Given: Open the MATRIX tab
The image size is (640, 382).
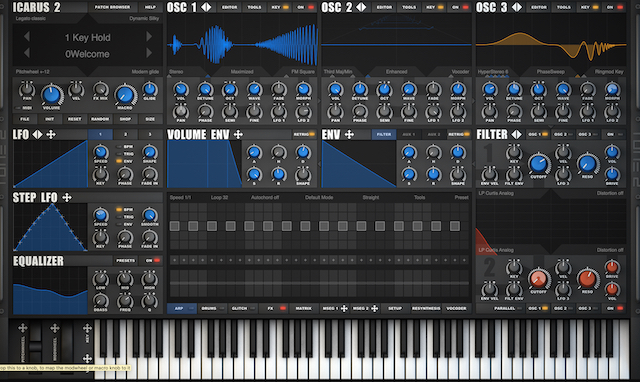Looking at the screenshot, I should 303,308.
